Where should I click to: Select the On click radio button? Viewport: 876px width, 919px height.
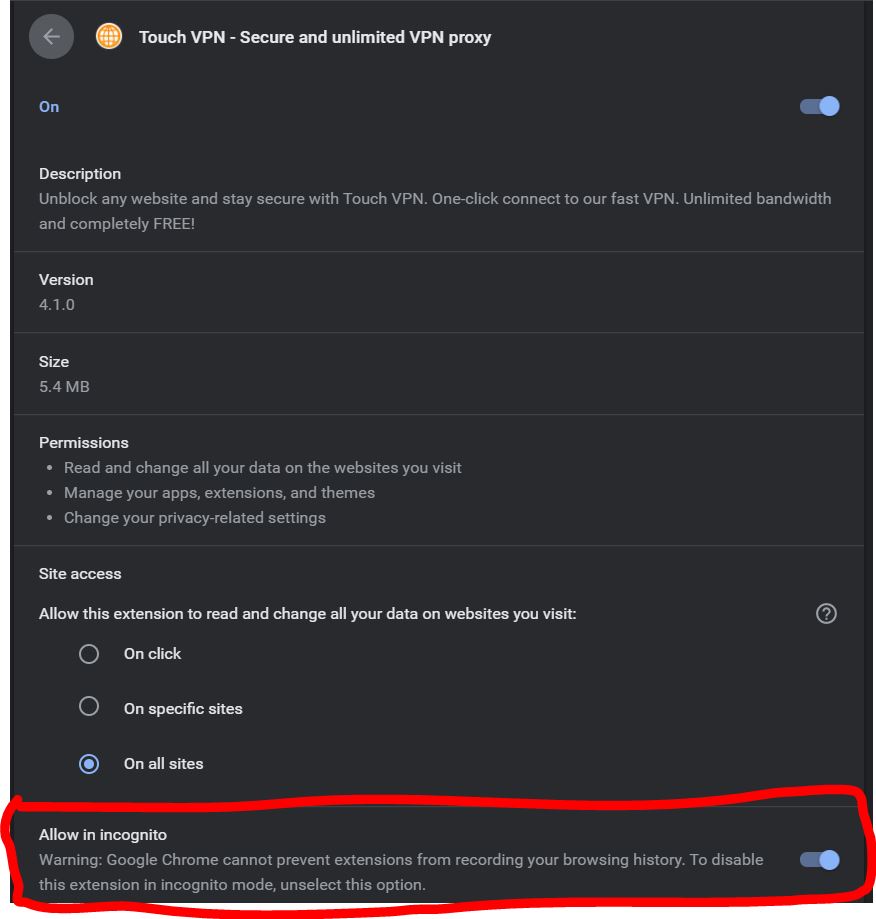[x=88, y=653]
